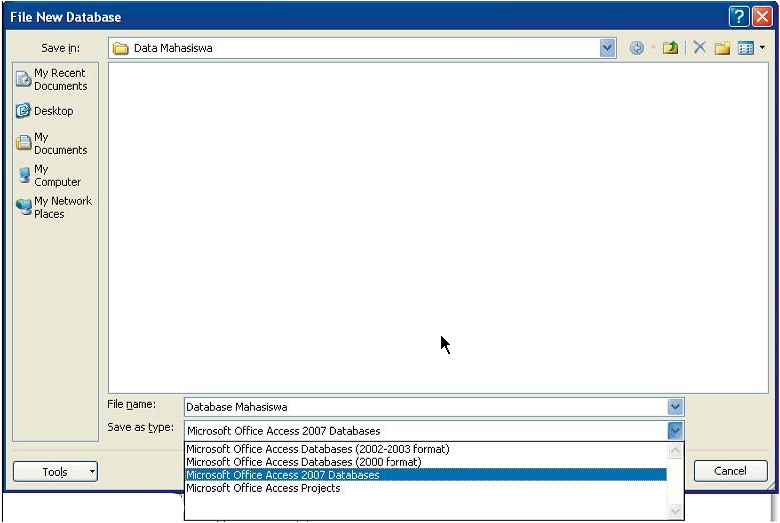Go up one folder level
Screen dimensions: 780x523
[671, 48]
